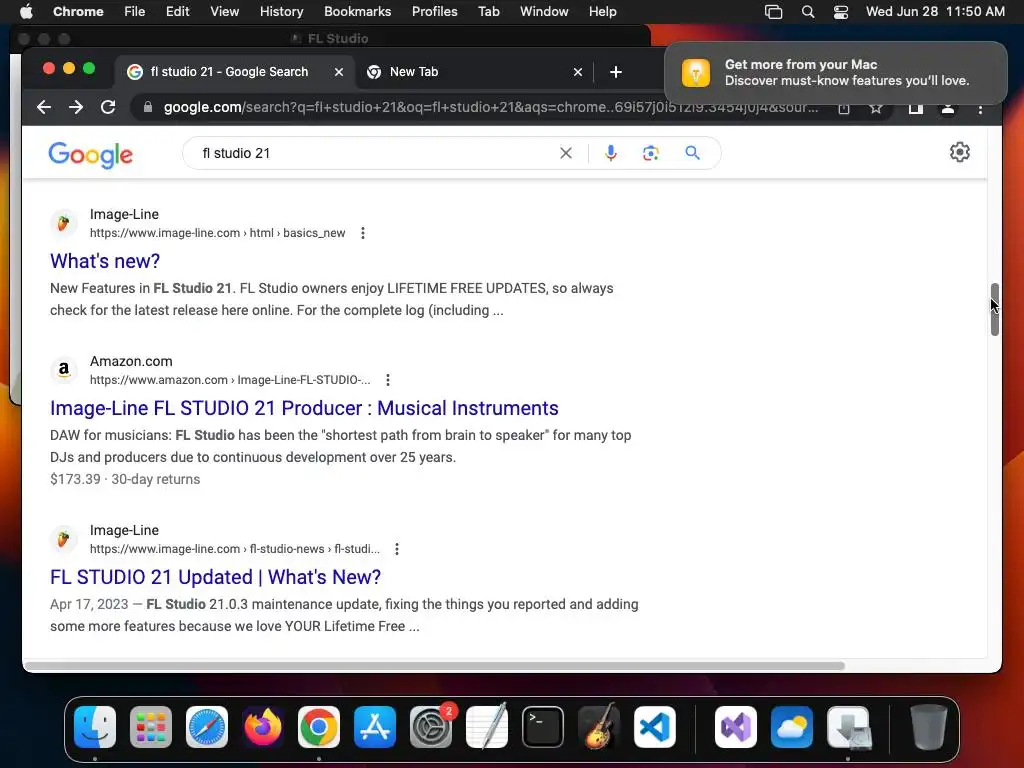Click the address bar URL
Viewport: 1024px width, 768px height.
click(x=490, y=107)
